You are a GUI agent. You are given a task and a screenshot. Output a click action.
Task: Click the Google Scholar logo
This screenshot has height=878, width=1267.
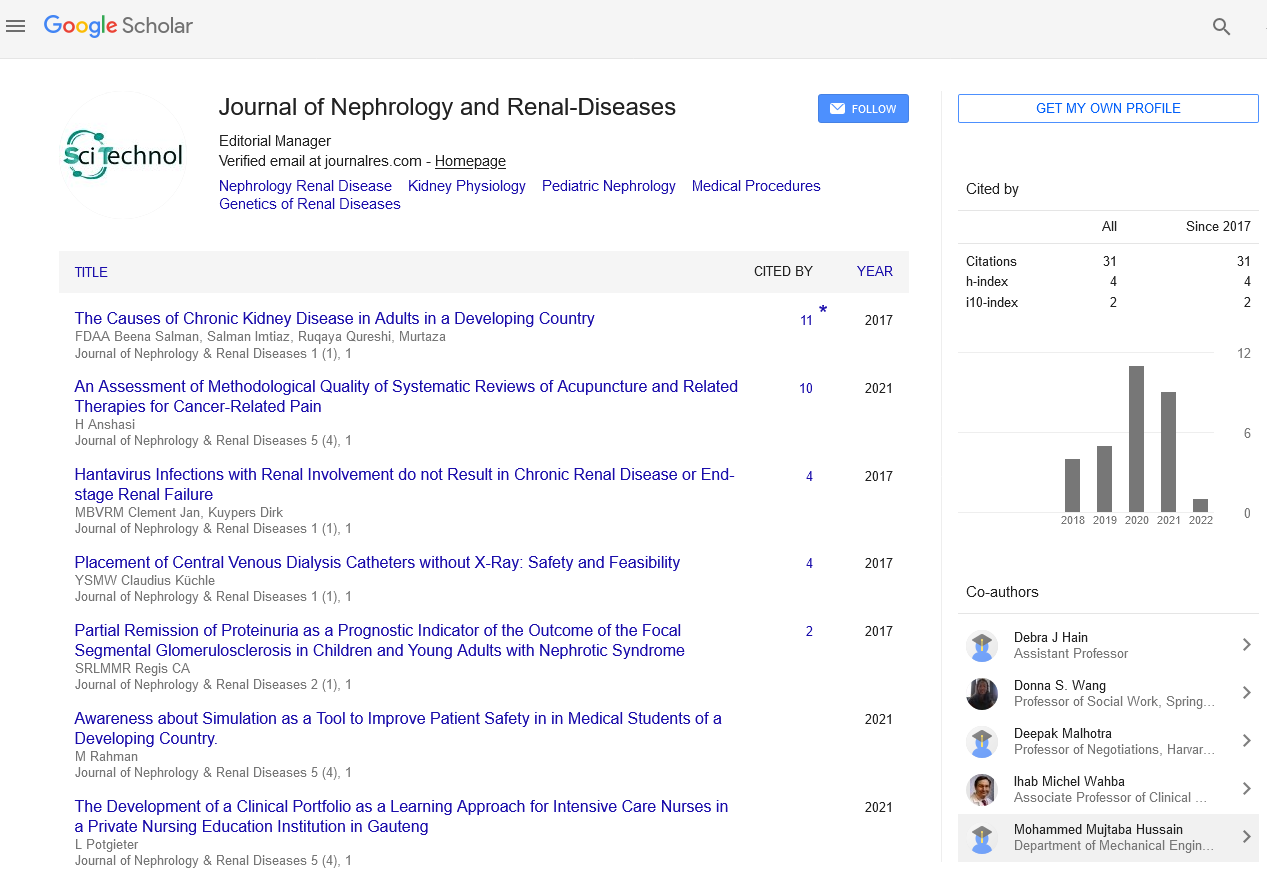pyautogui.click(x=118, y=27)
